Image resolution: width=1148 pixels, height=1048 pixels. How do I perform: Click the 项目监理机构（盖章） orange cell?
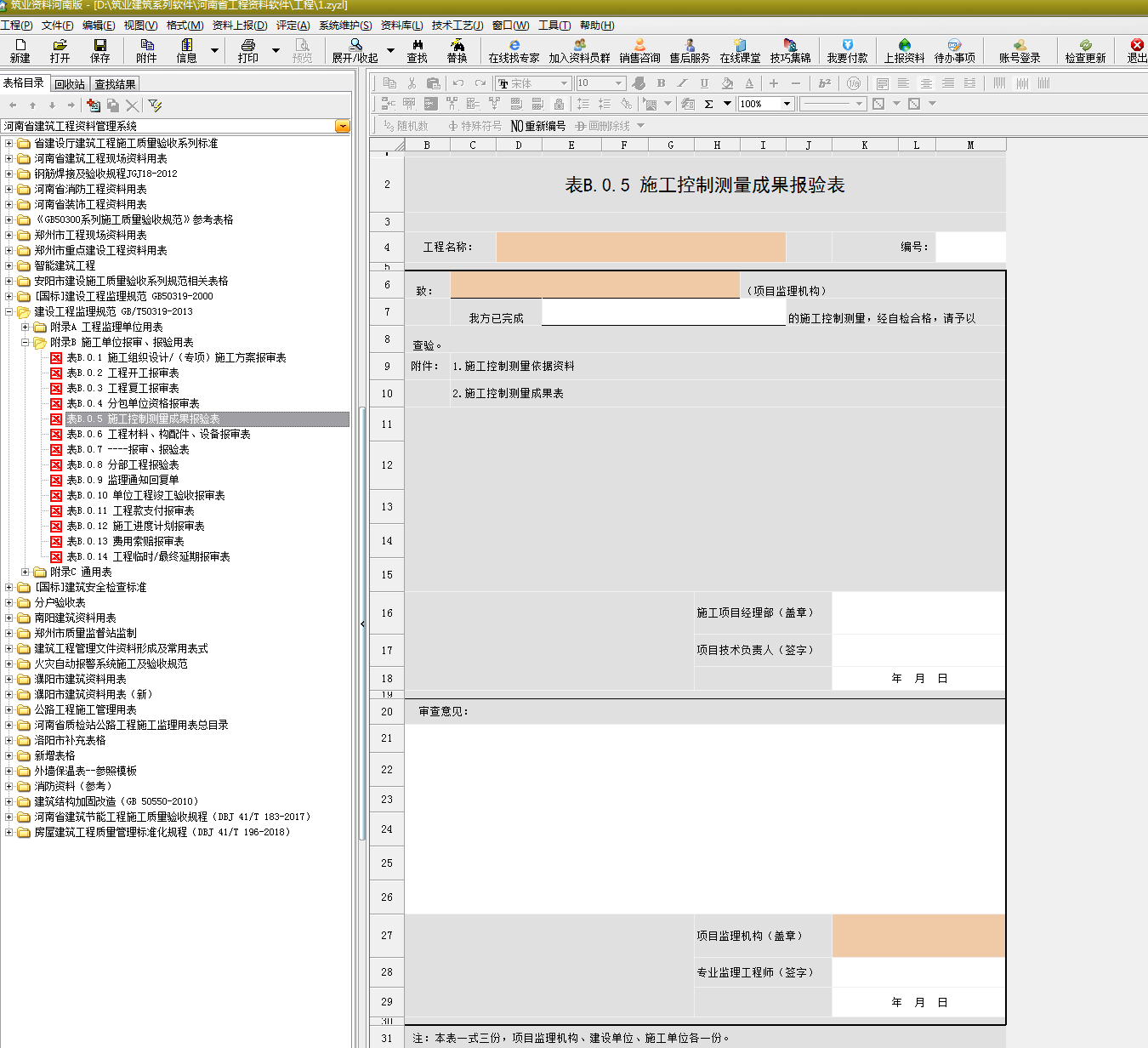[x=918, y=936]
